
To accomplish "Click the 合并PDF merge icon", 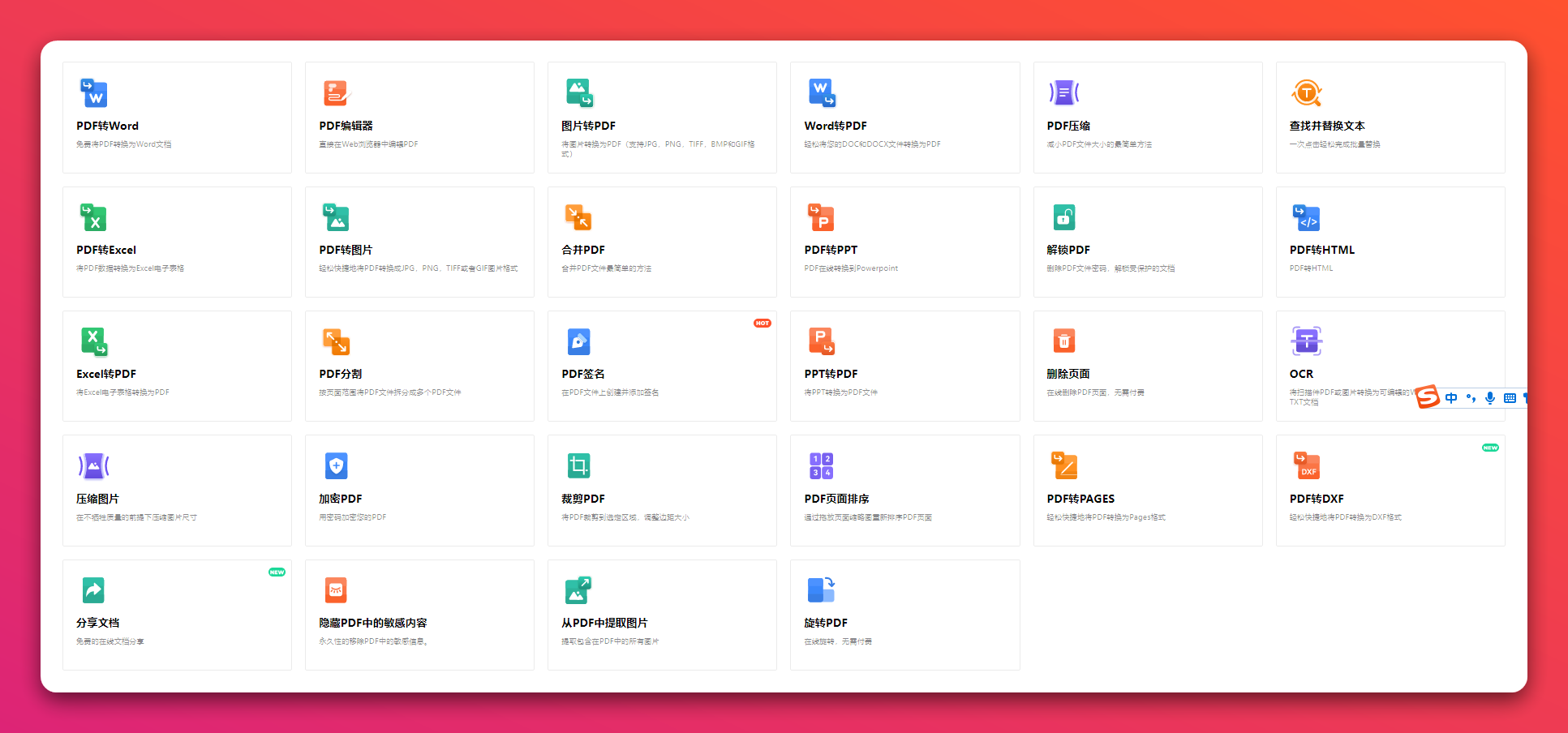I will [578, 217].
